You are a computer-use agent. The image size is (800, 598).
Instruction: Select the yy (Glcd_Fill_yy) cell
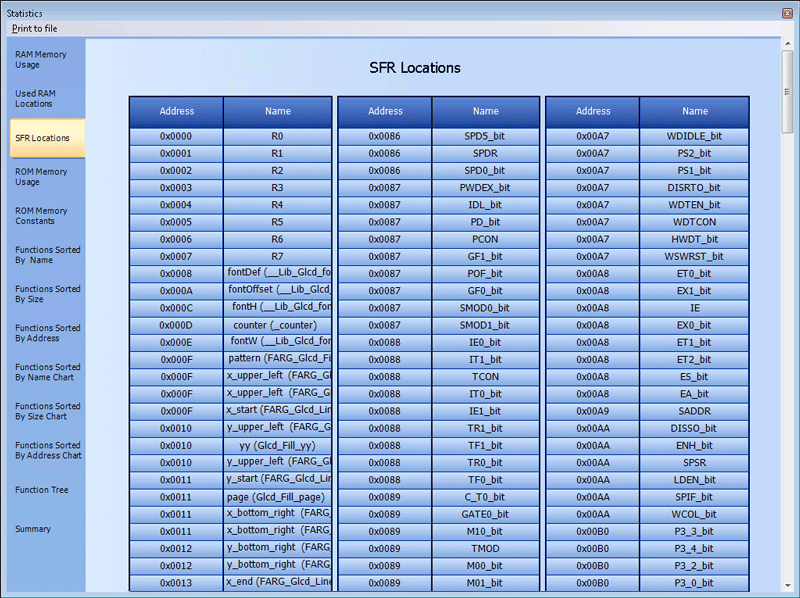[278, 446]
